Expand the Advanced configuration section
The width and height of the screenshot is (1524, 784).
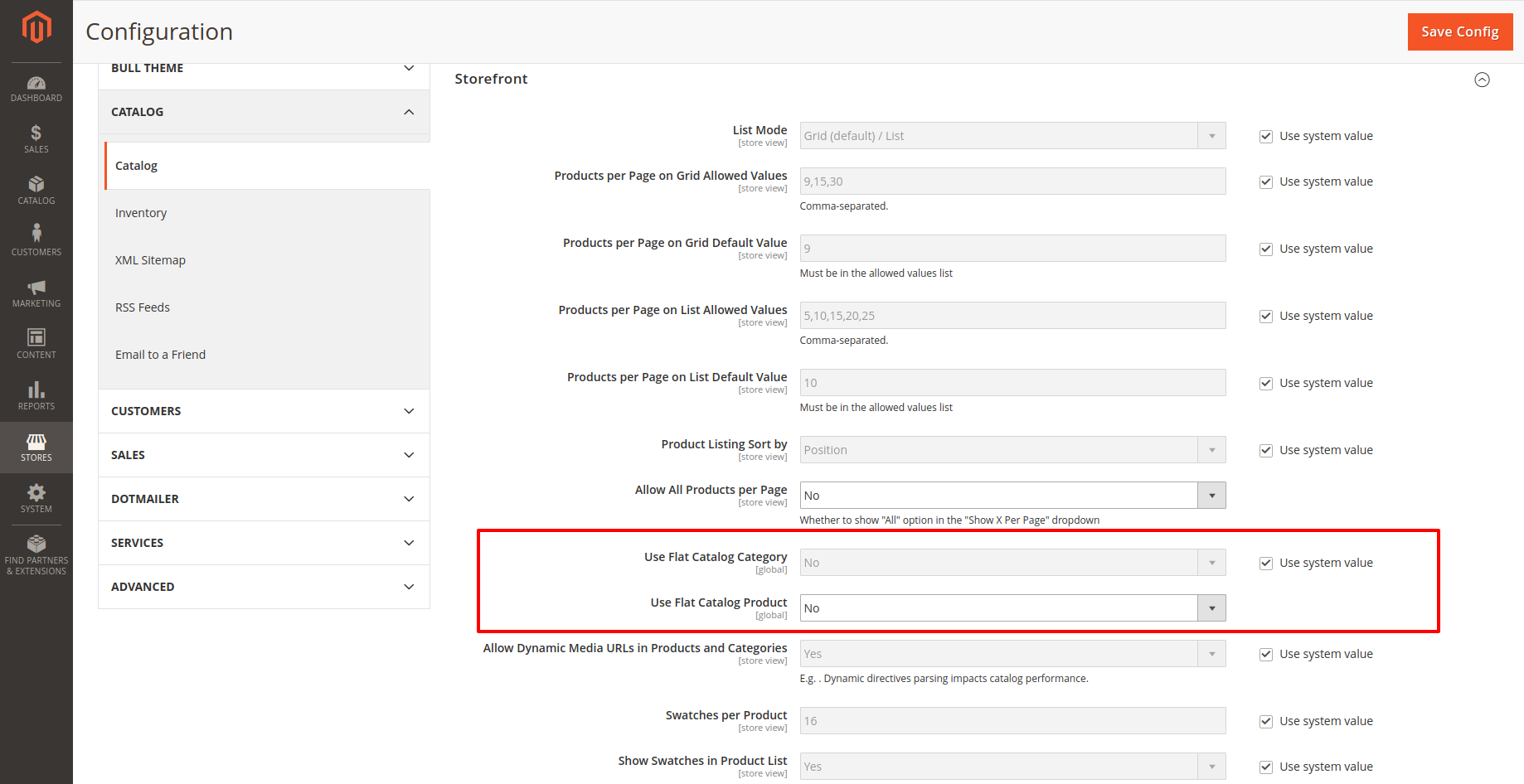pyautogui.click(x=264, y=587)
